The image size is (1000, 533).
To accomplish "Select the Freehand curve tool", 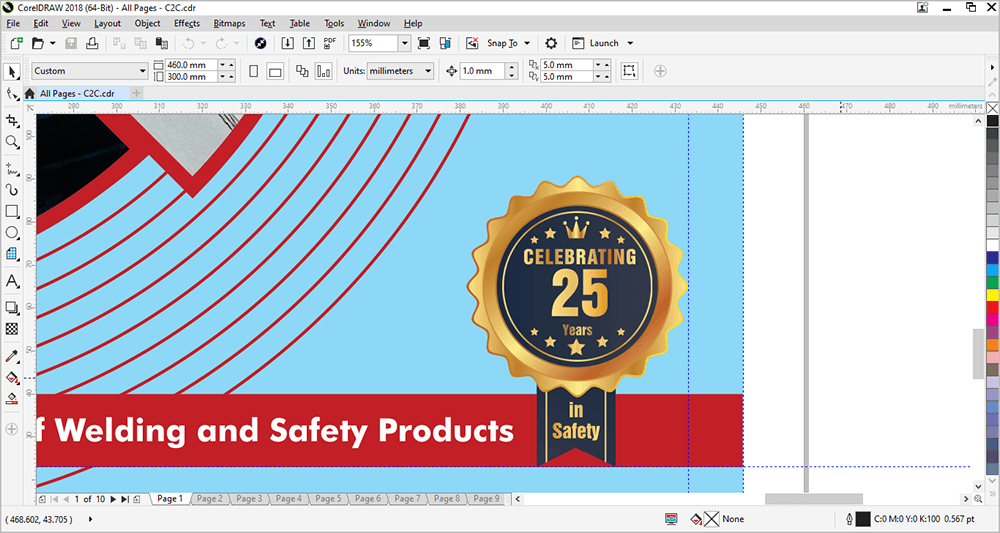I will tap(11, 168).
